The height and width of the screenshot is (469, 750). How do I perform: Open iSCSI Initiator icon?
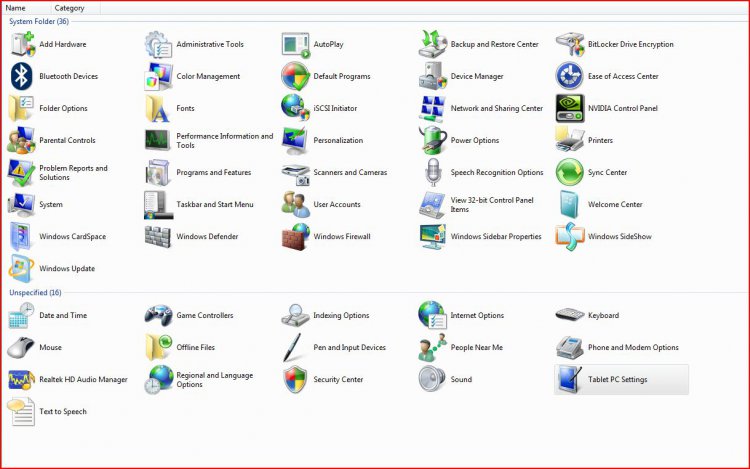[296, 108]
